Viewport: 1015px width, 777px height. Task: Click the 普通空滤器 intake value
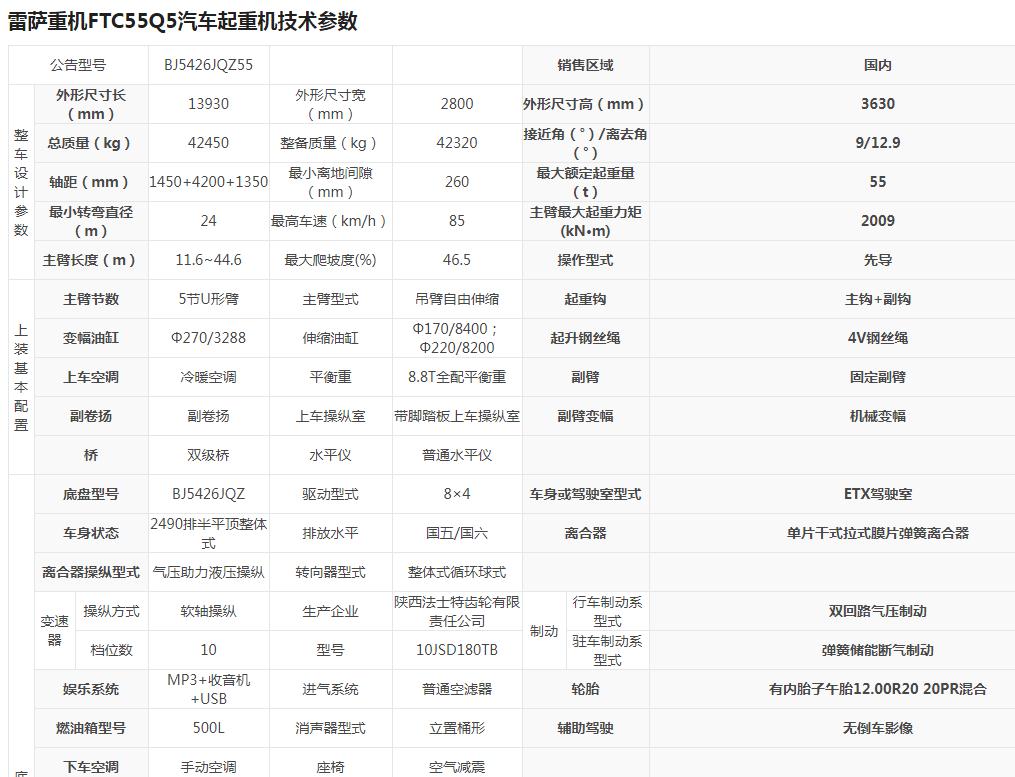click(457, 689)
